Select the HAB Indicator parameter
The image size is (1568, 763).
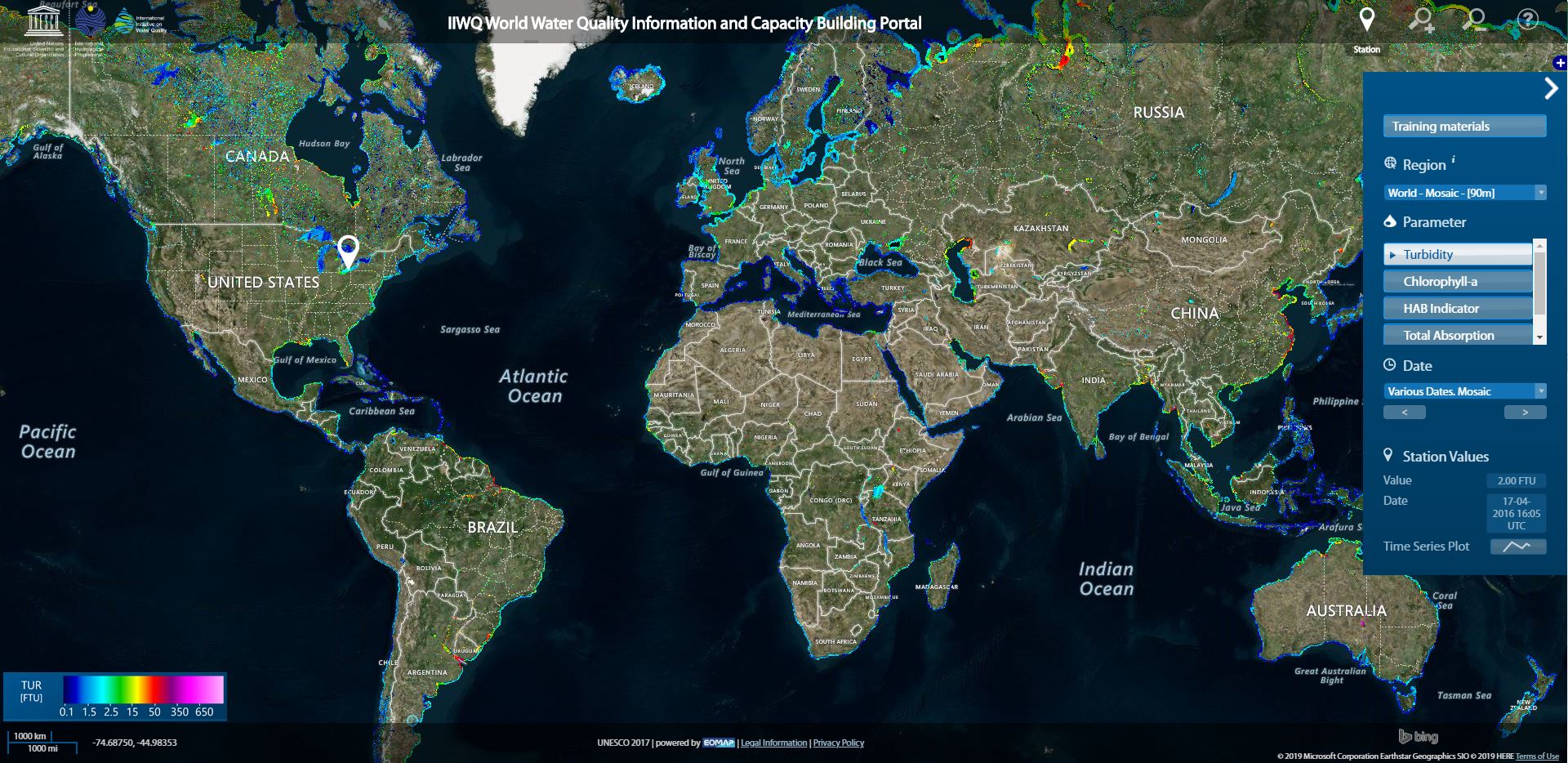[1458, 308]
